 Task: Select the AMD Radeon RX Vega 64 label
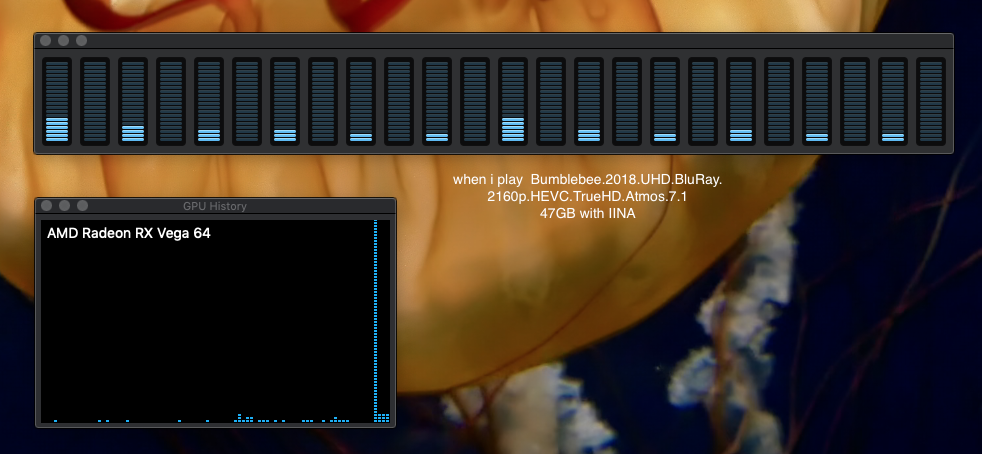tap(129, 234)
